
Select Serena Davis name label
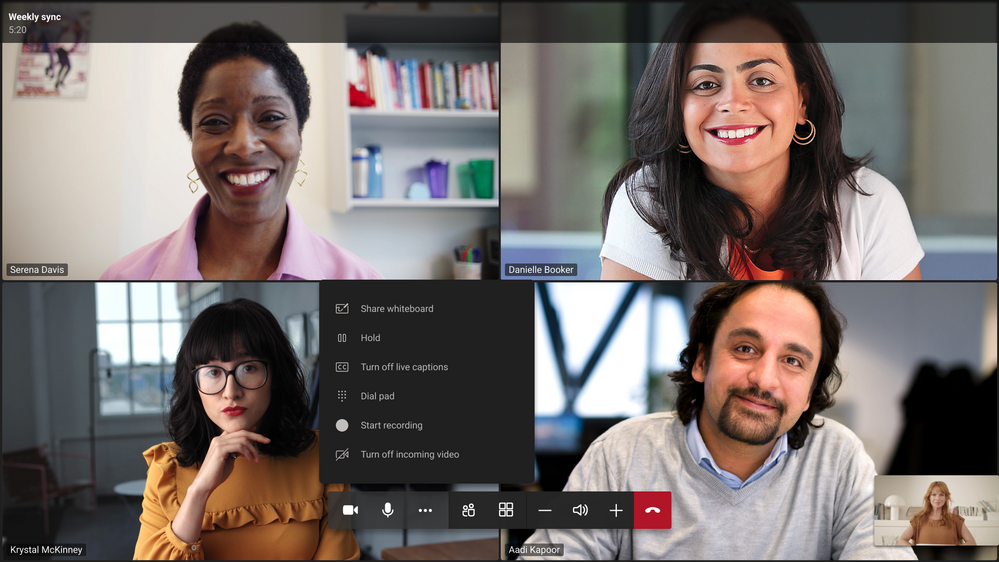pos(37,270)
